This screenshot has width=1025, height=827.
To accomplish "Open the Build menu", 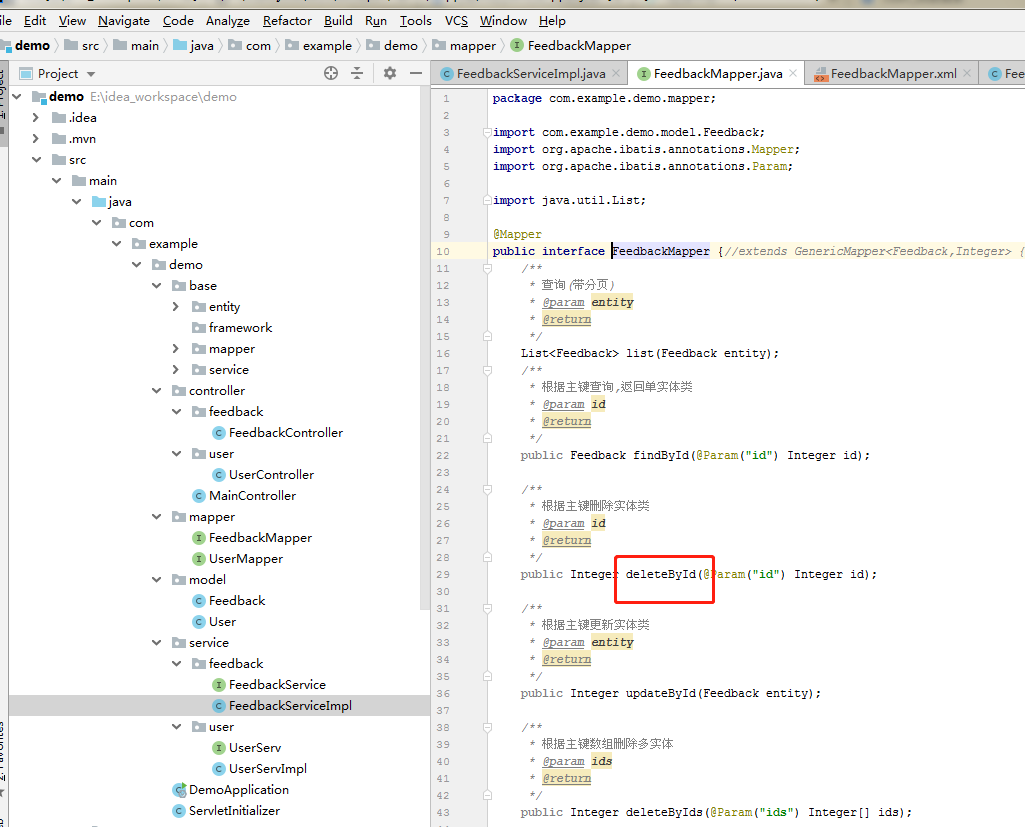I will click(x=338, y=20).
